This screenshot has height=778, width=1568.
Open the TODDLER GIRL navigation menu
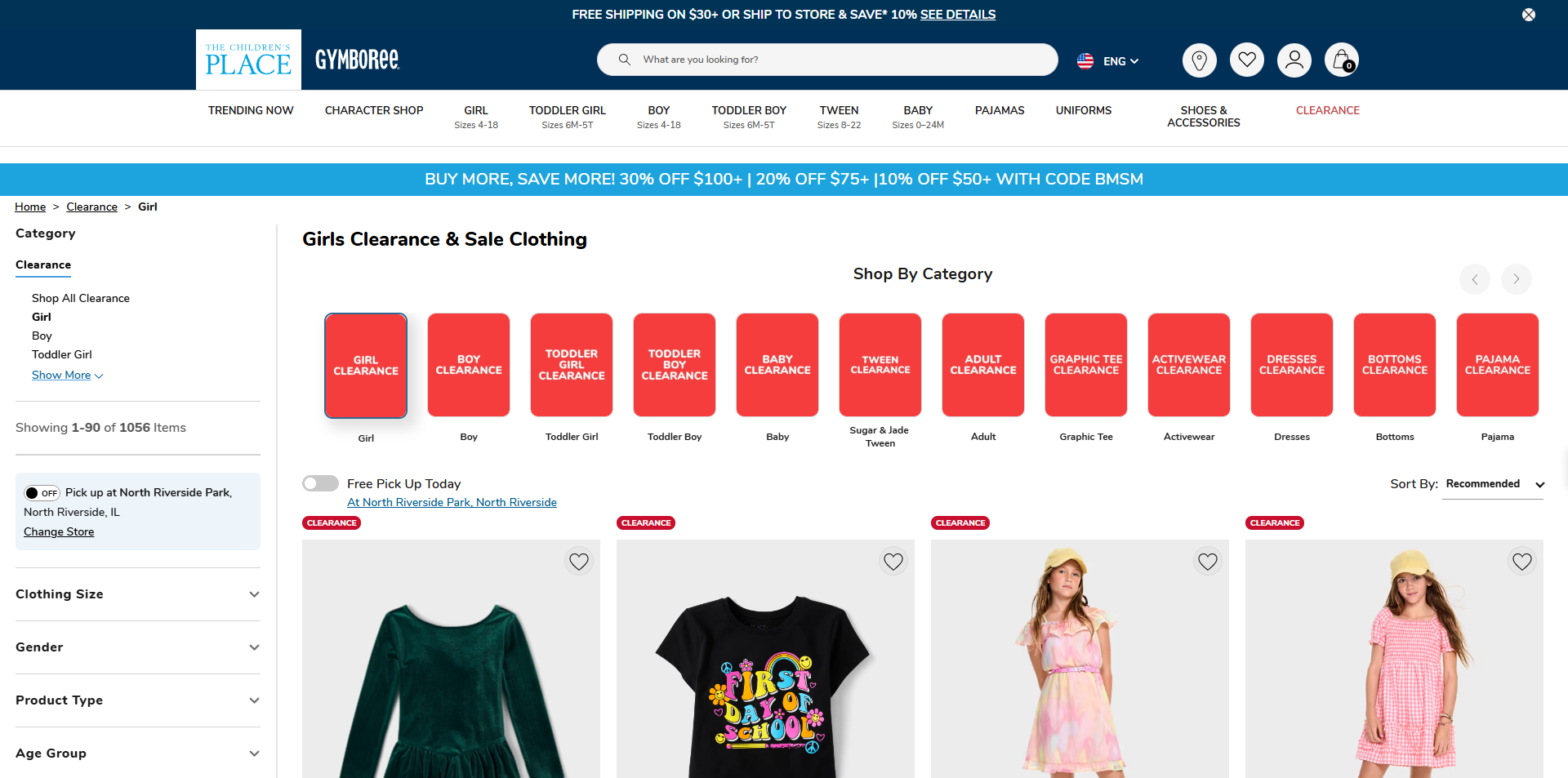pos(567,110)
